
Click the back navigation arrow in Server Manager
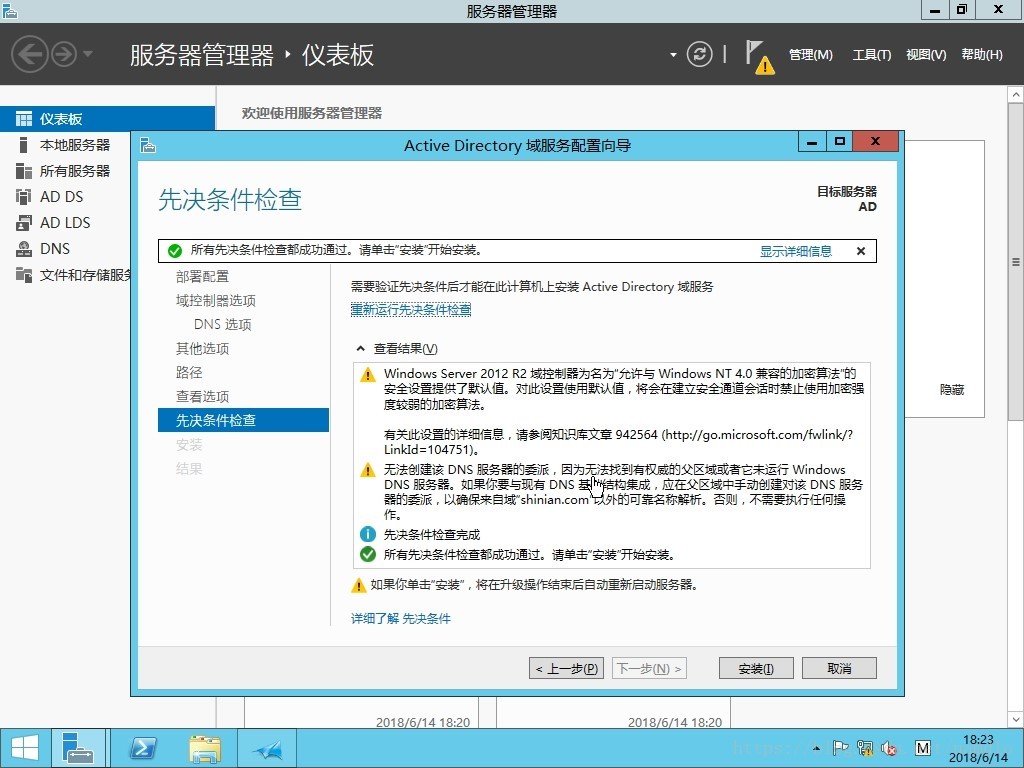pos(29,54)
